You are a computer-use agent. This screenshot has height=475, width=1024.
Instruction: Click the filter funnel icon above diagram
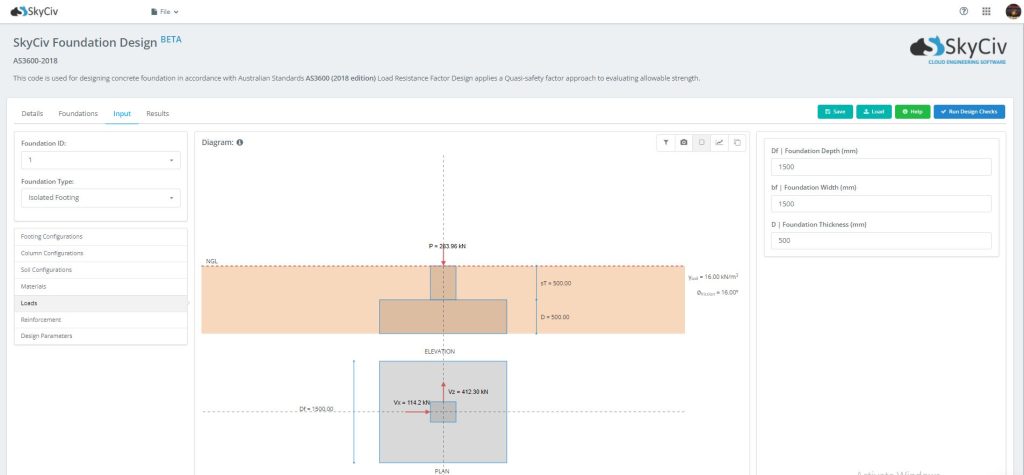[665, 142]
